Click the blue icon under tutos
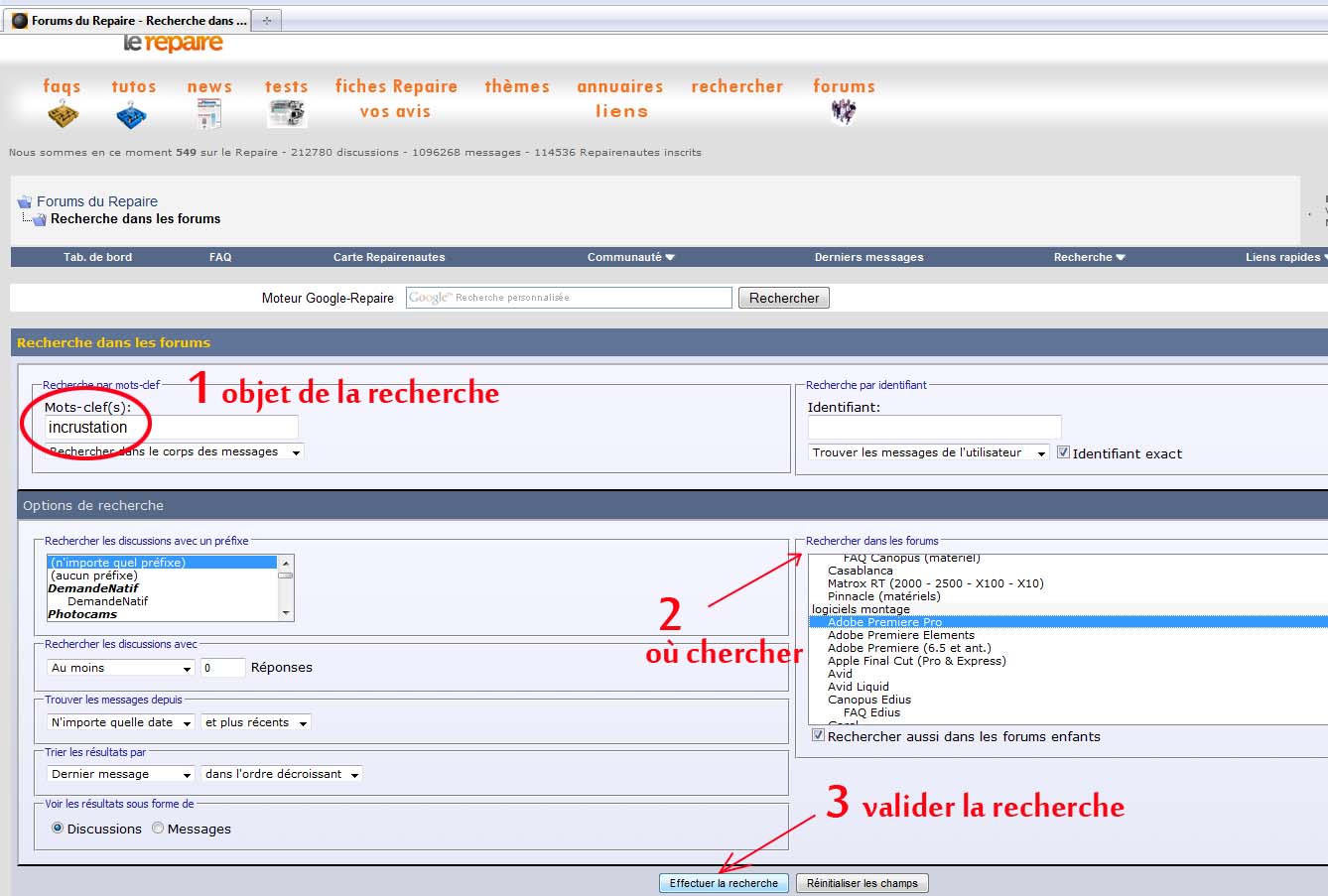The height and width of the screenshot is (896, 1328). tap(132, 114)
